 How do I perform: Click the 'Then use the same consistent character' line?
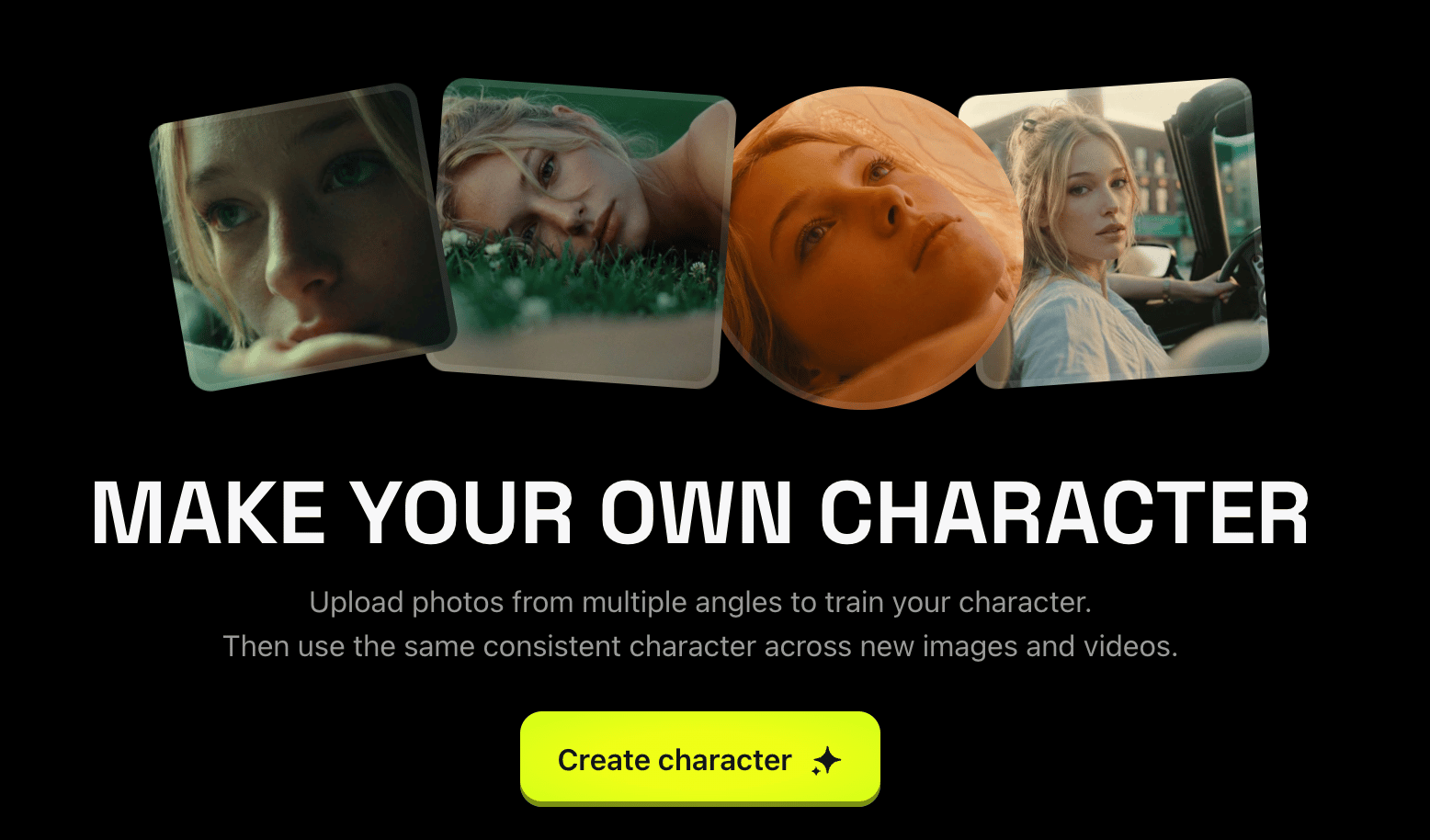click(700, 646)
